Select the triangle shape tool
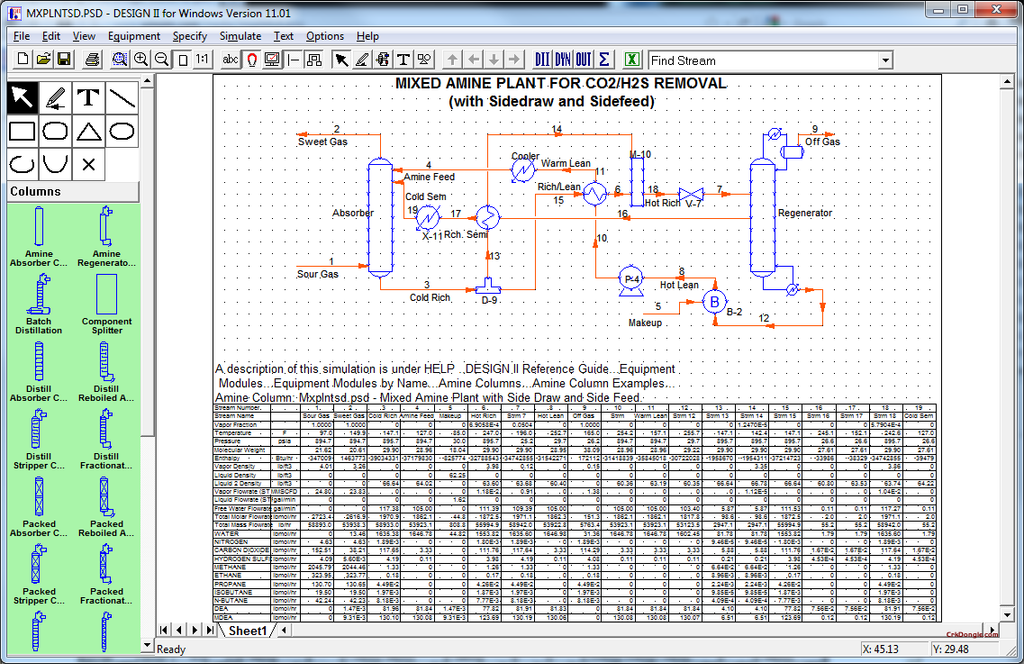Screen dimensions: 1024x664 point(89,131)
